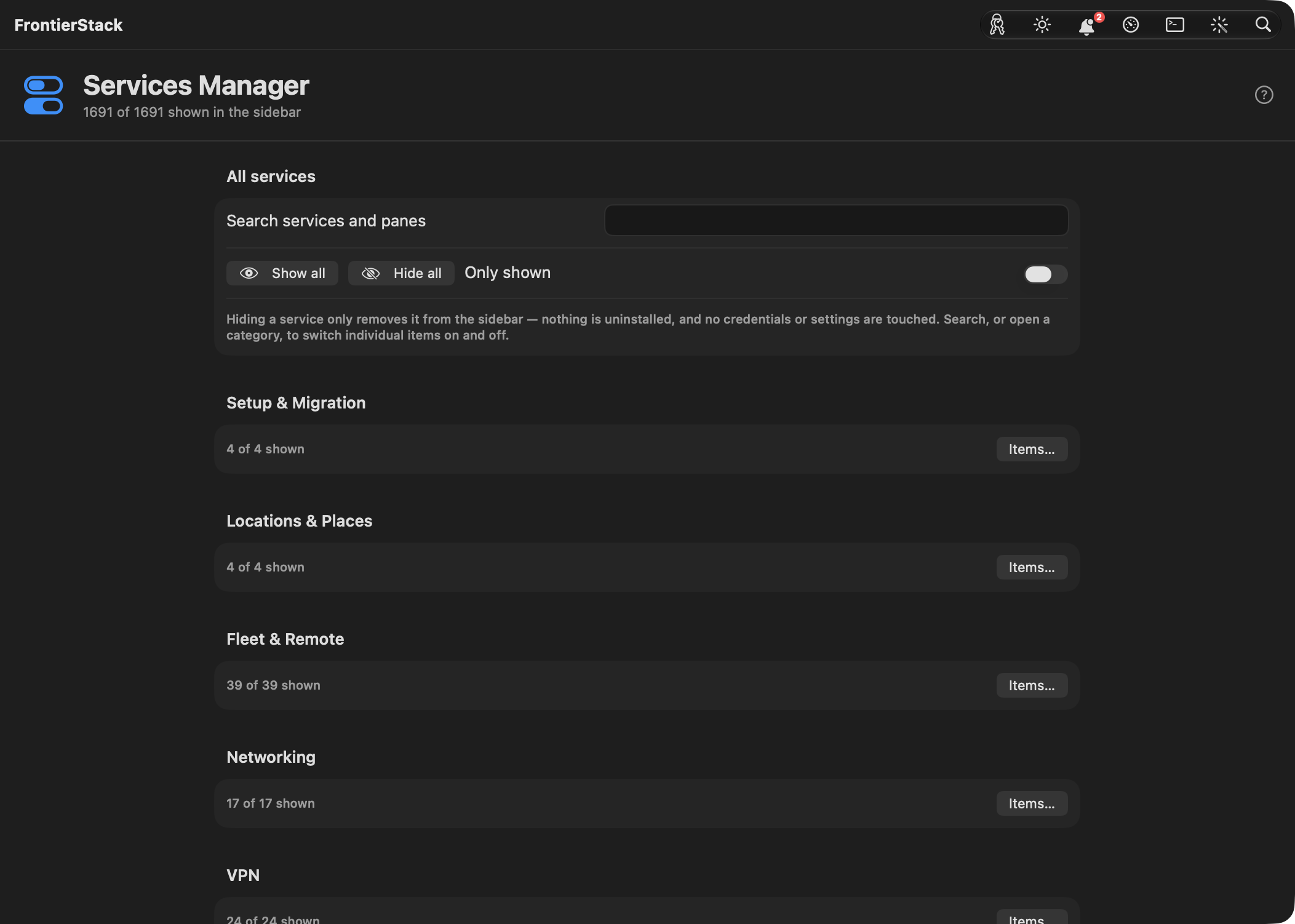
Task: Open the keychain keys icon in toolbar
Action: [997, 25]
